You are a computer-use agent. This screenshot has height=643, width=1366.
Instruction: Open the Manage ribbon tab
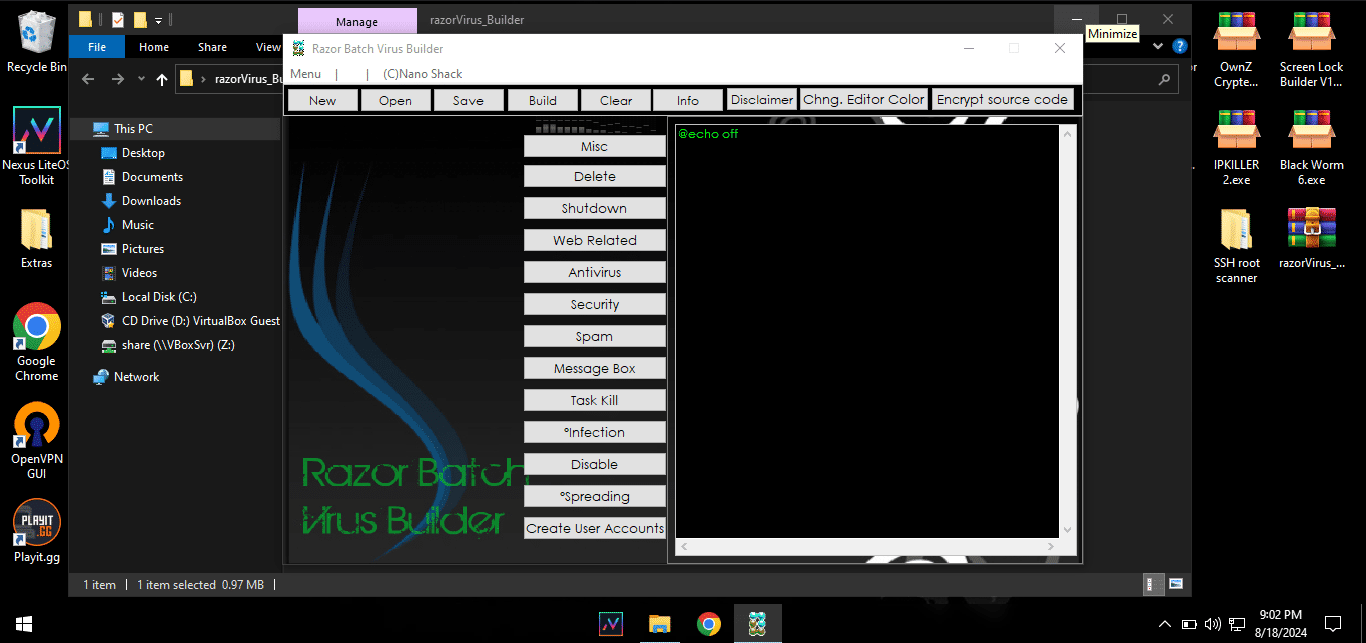[x=357, y=21]
